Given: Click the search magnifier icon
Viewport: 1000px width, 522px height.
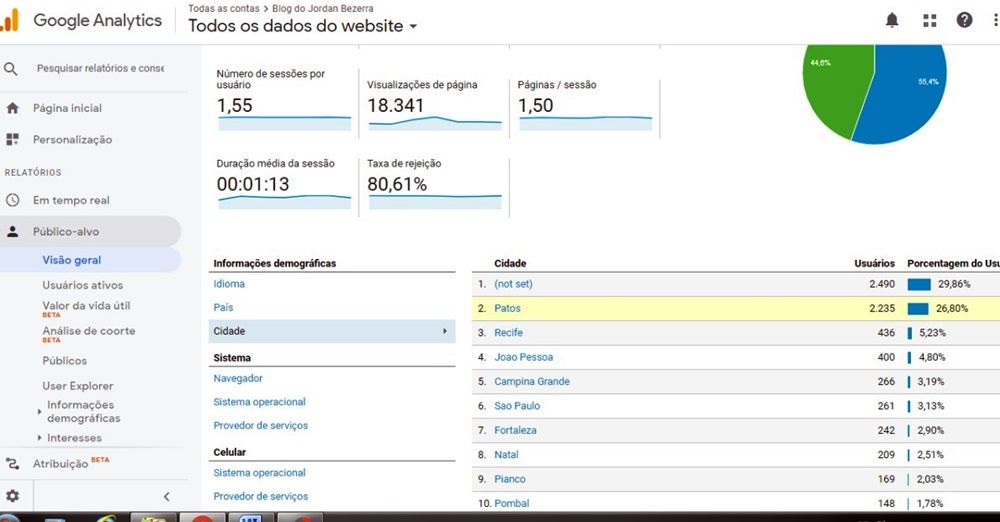Looking at the screenshot, I should 11,68.
